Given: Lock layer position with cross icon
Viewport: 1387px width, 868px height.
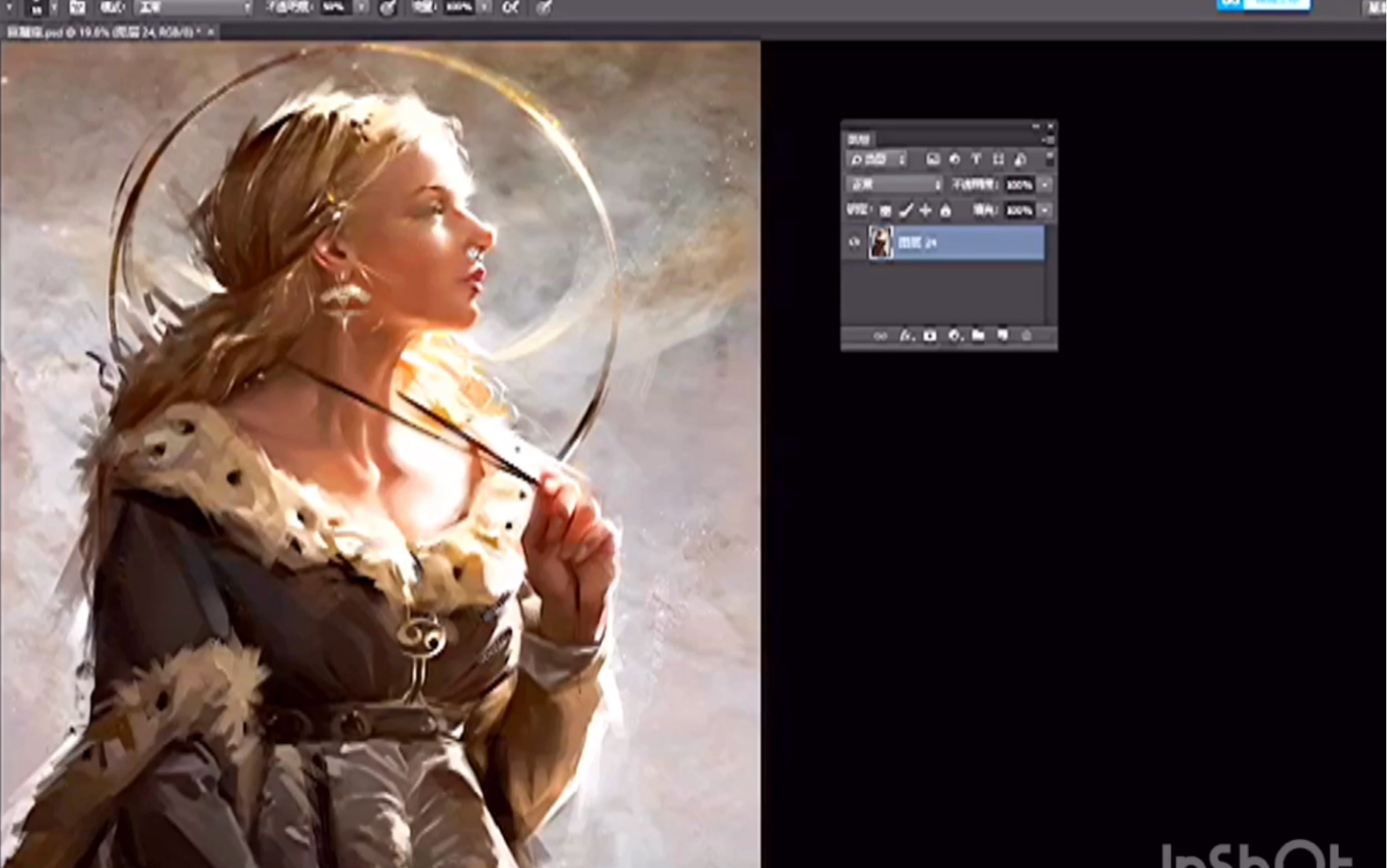Looking at the screenshot, I should pos(925,210).
